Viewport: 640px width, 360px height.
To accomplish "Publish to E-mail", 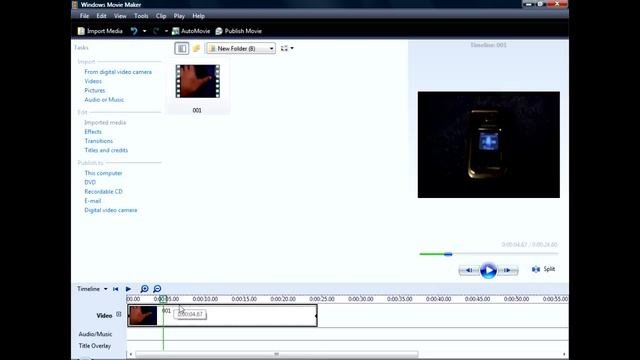I will point(93,201).
